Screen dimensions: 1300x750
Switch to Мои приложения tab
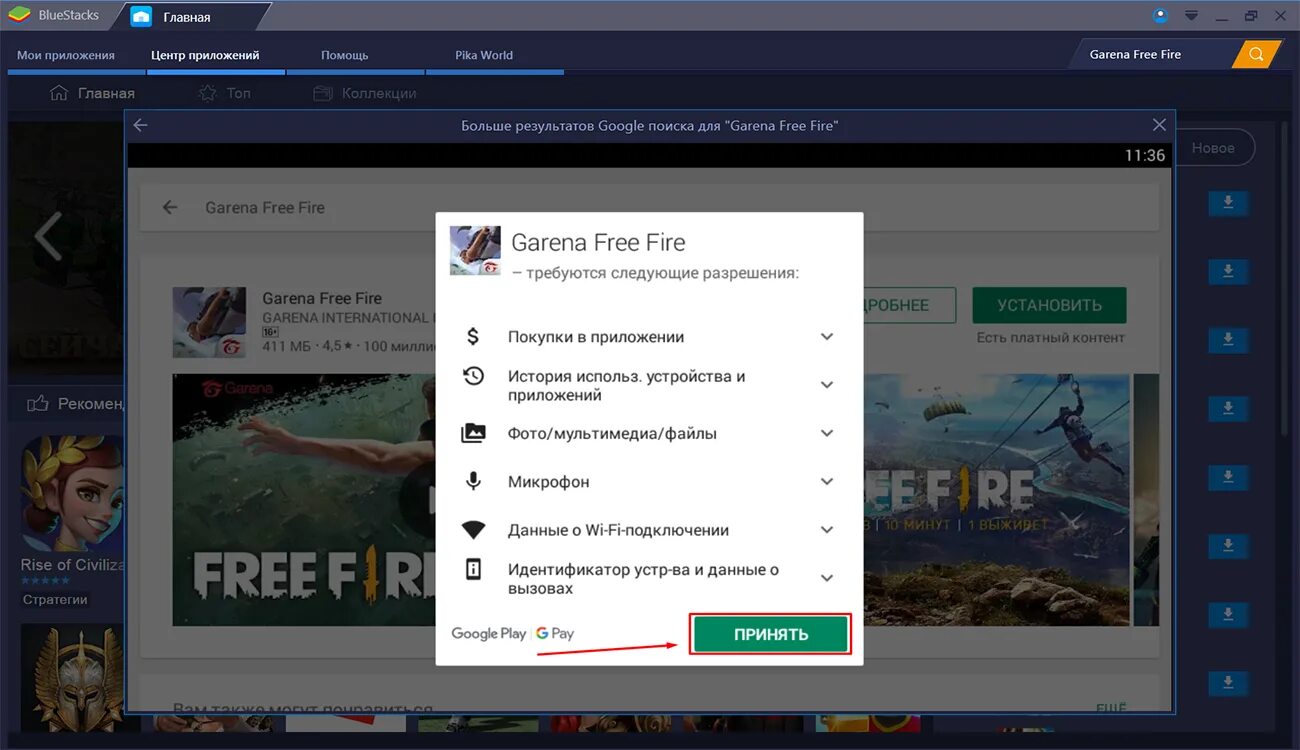66,55
